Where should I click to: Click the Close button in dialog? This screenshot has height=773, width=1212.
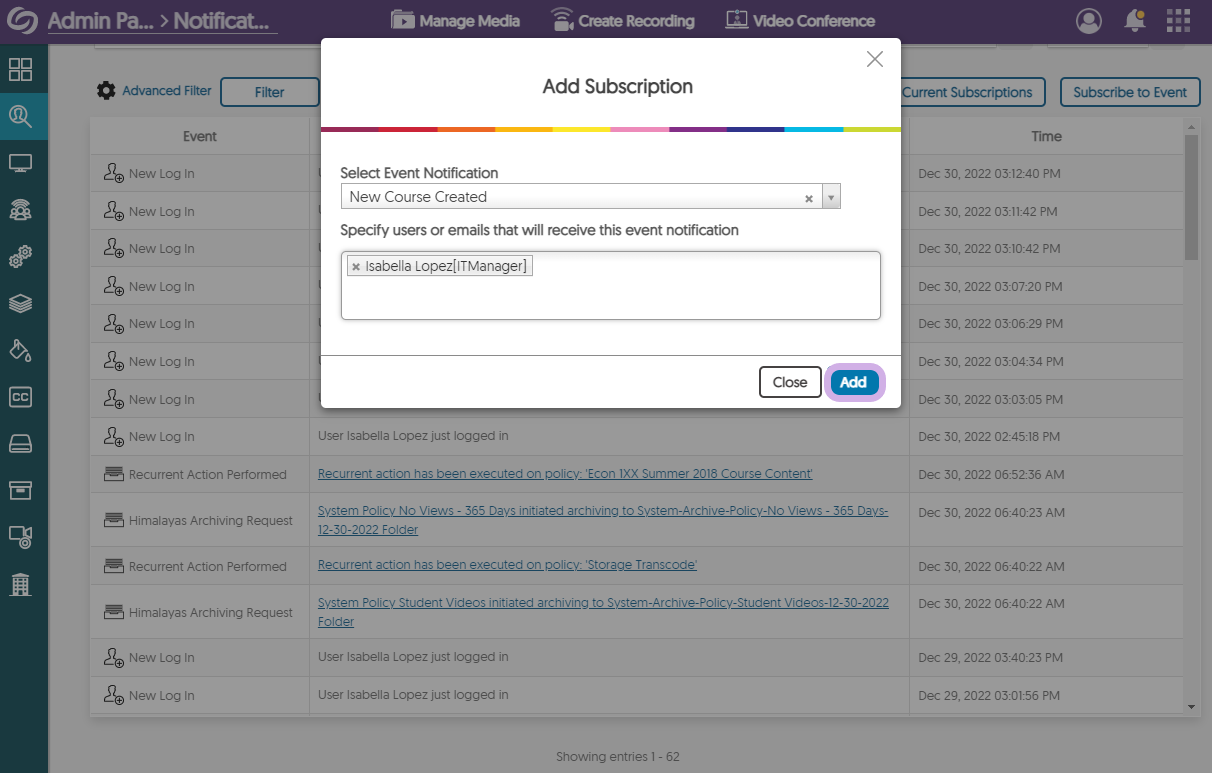tap(789, 382)
